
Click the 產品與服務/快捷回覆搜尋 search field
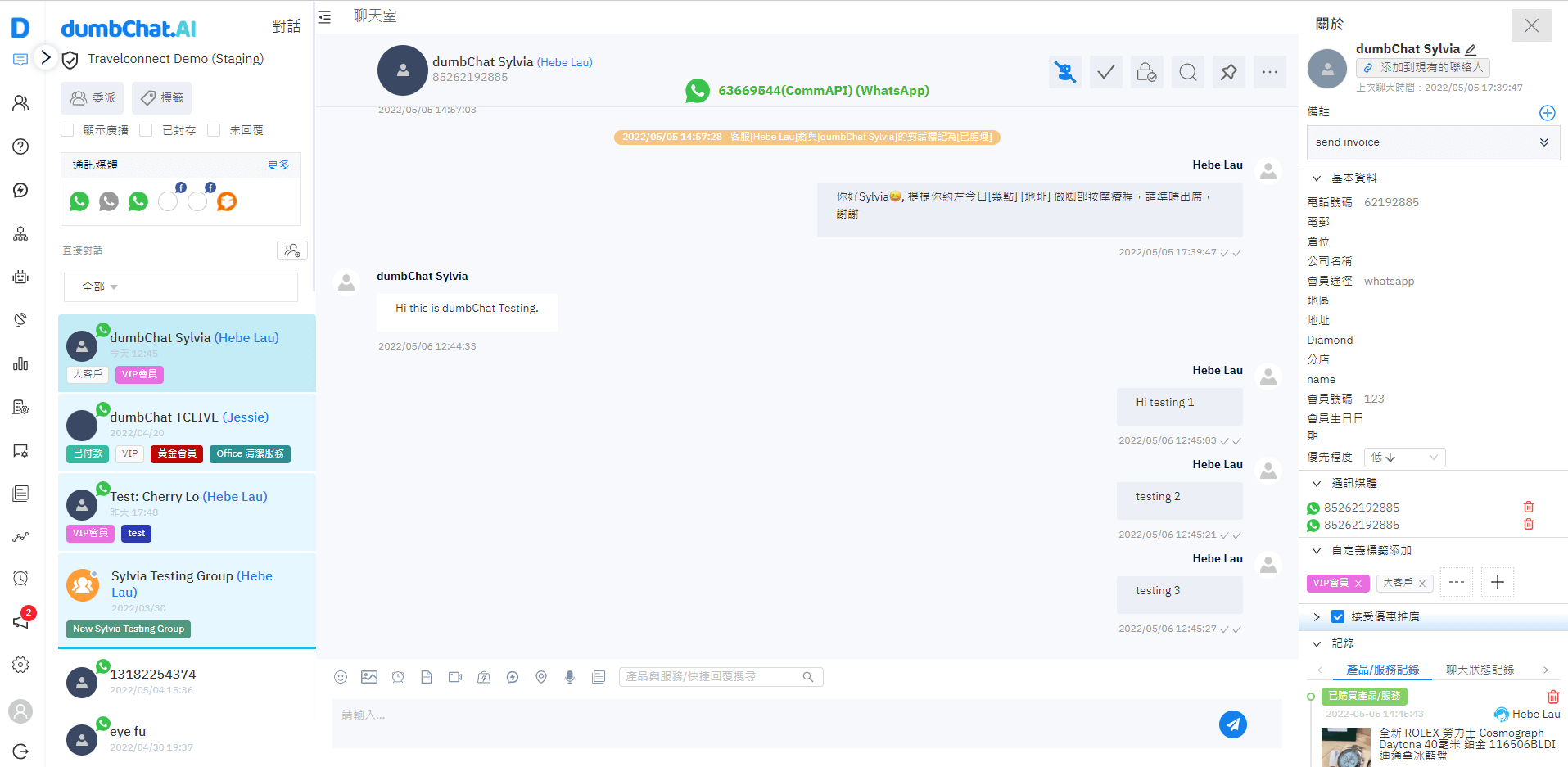coord(721,677)
